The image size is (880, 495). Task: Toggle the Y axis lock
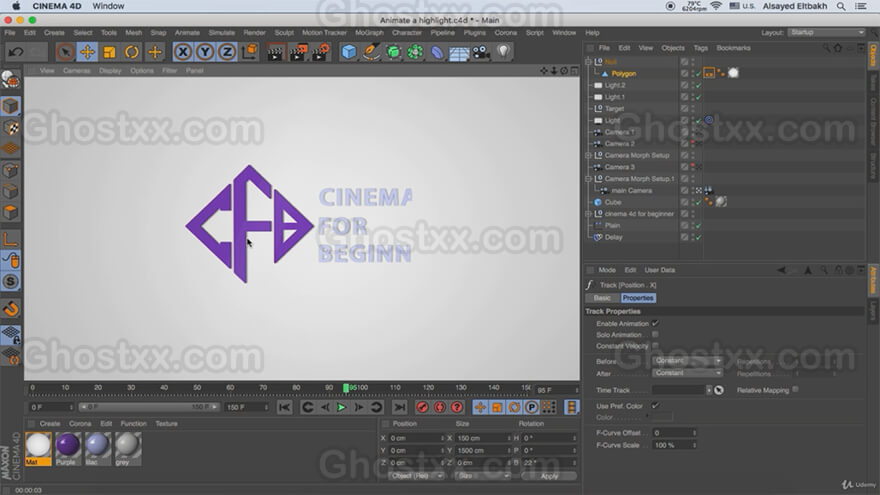(205, 52)
